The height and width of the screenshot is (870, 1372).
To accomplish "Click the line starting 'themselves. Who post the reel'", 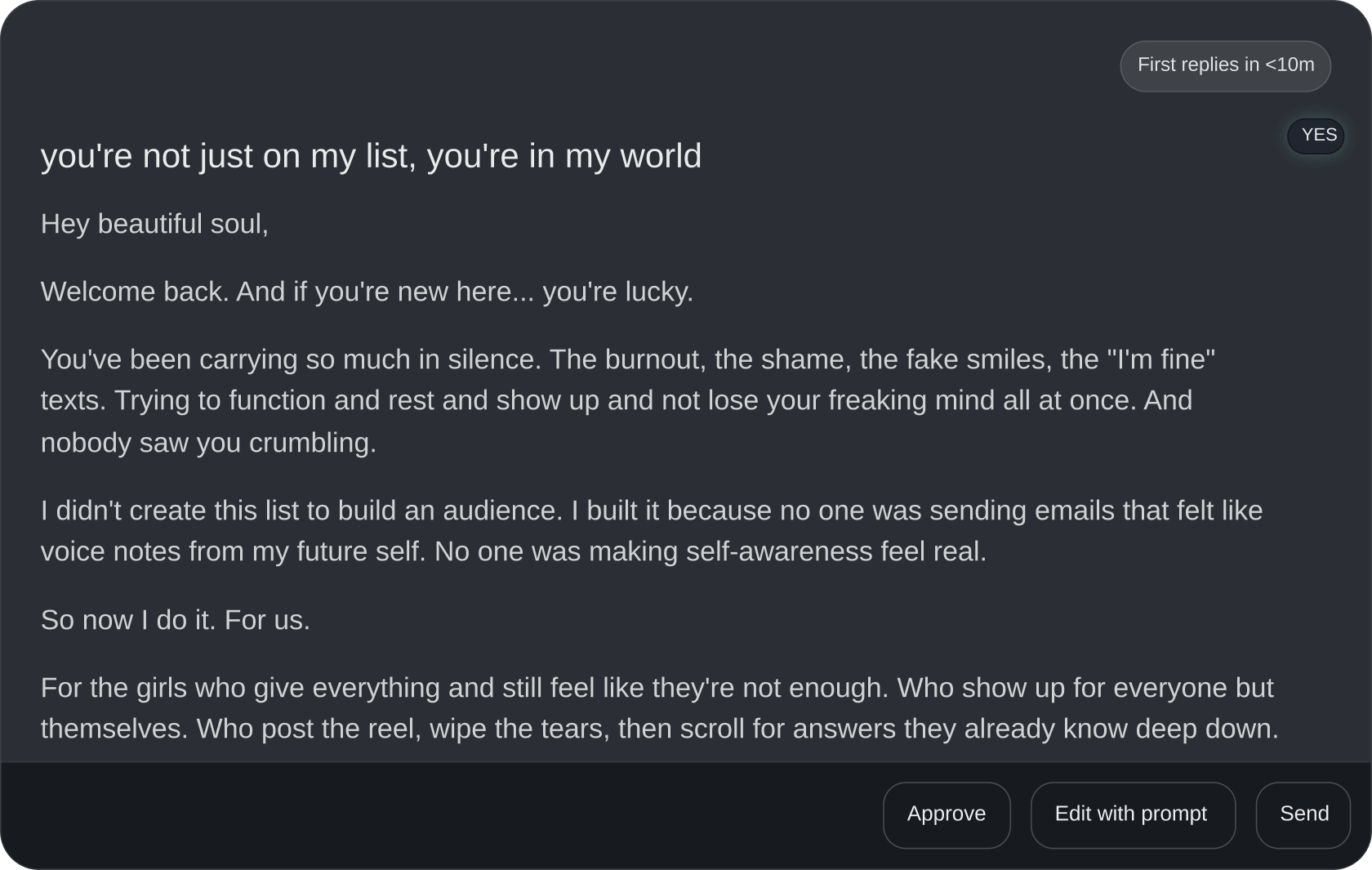I will 659,729.
